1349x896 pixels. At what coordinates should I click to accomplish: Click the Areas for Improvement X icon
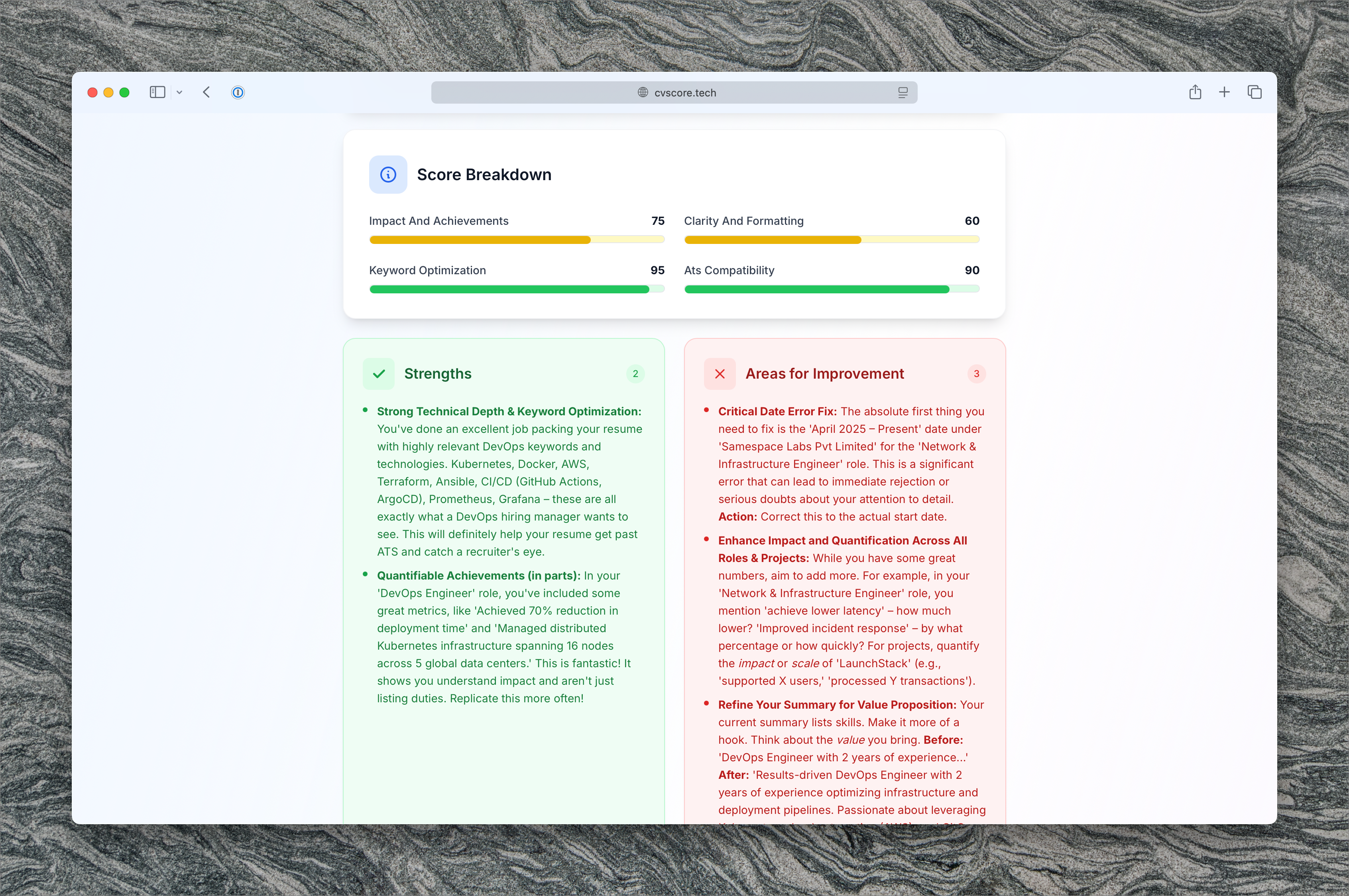[720, 374]
